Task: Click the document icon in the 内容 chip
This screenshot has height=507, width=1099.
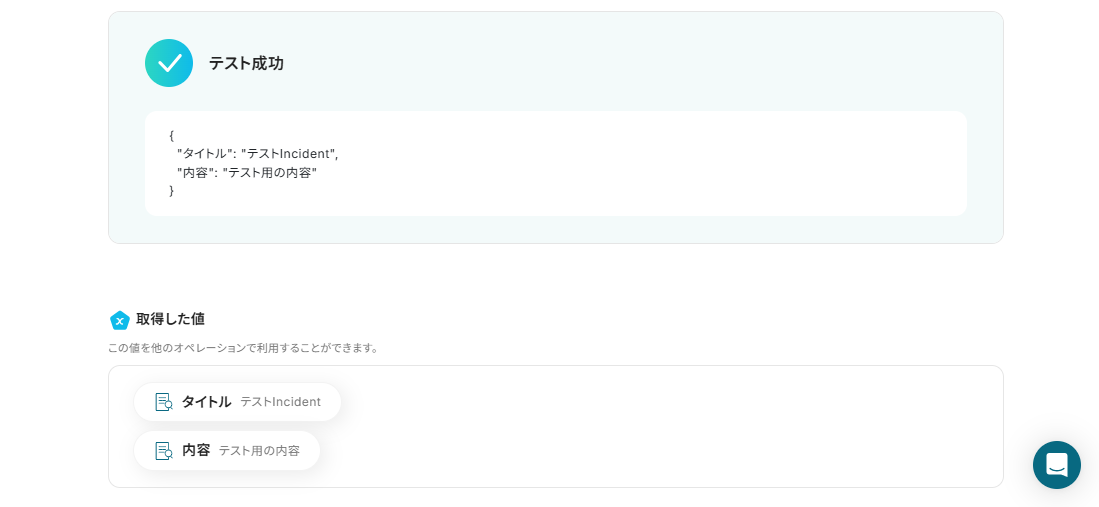Action: (164, 451)
